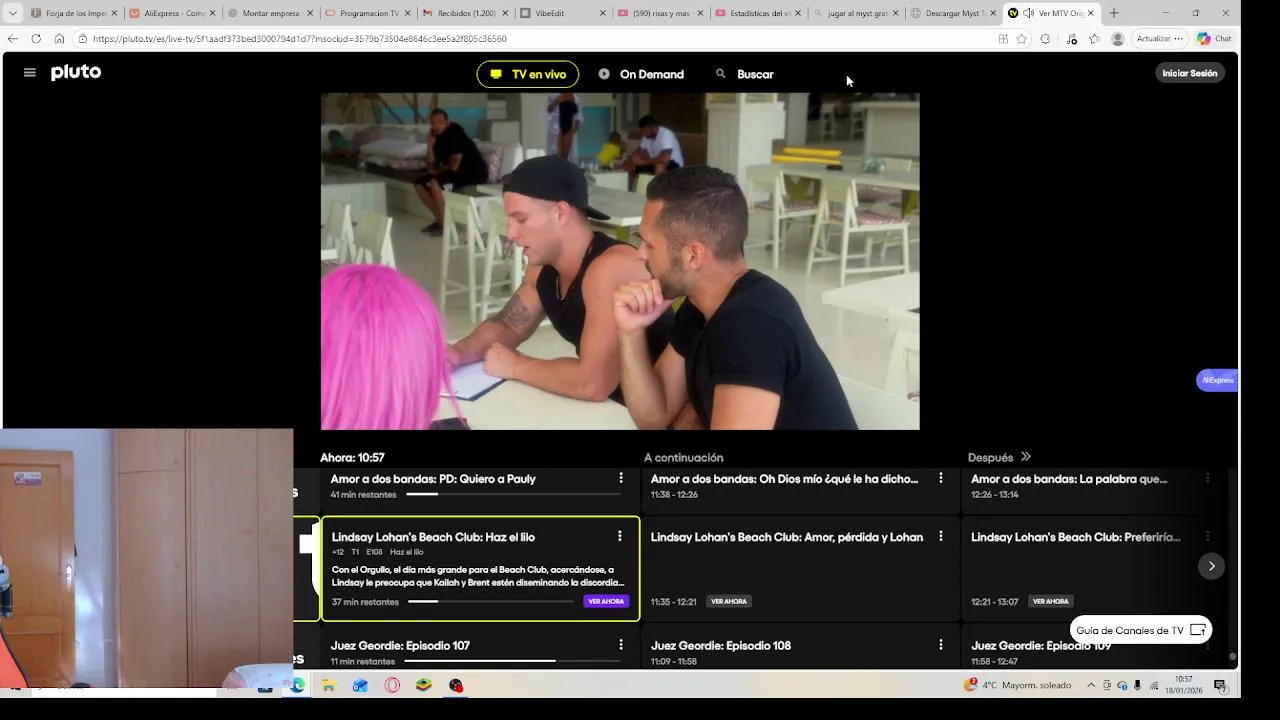Image resolution: width=1280 pixels, height=720 pixels.
Task: Expand the Después double chevron
Action: 1025,457
